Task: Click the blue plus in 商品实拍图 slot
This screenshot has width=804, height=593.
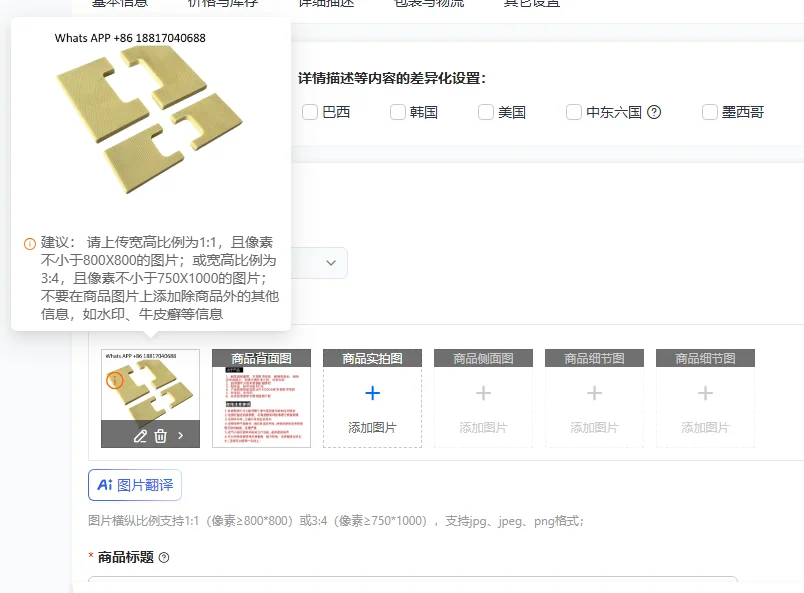Action: 372,393
